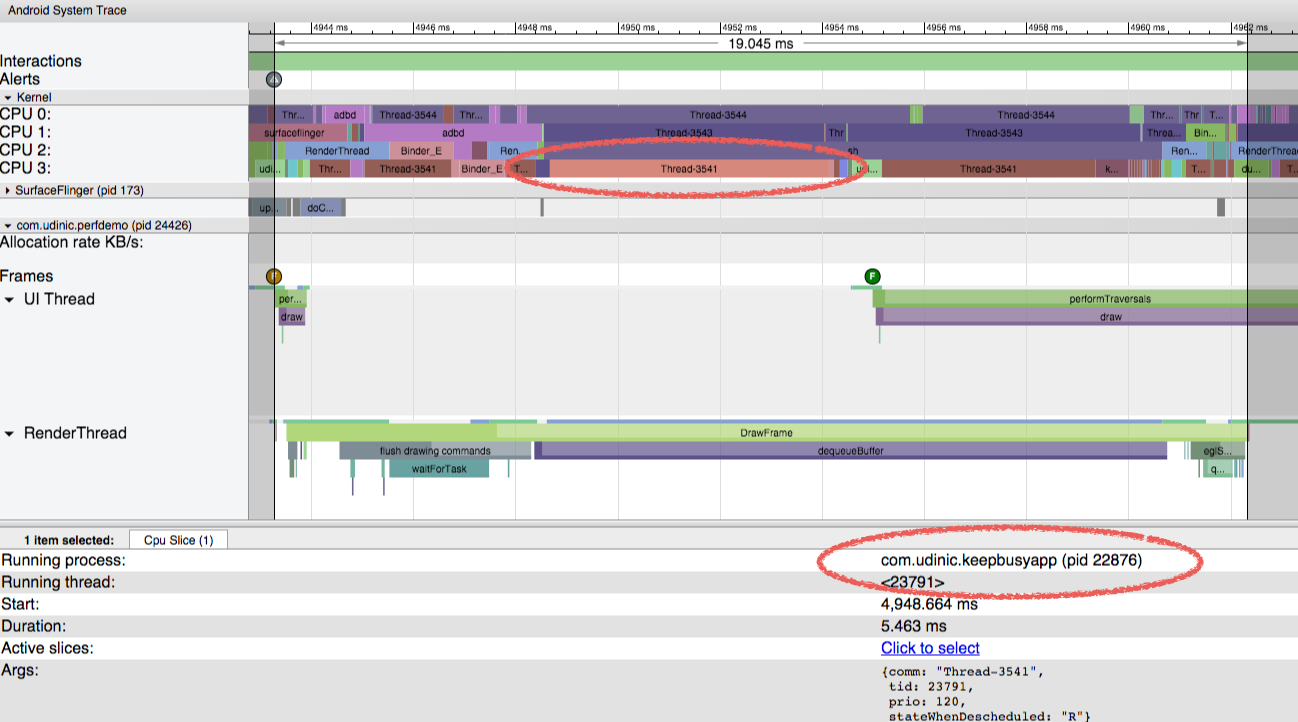
Task: Select the 'flush drawing commands' slice
Action: 435,451
